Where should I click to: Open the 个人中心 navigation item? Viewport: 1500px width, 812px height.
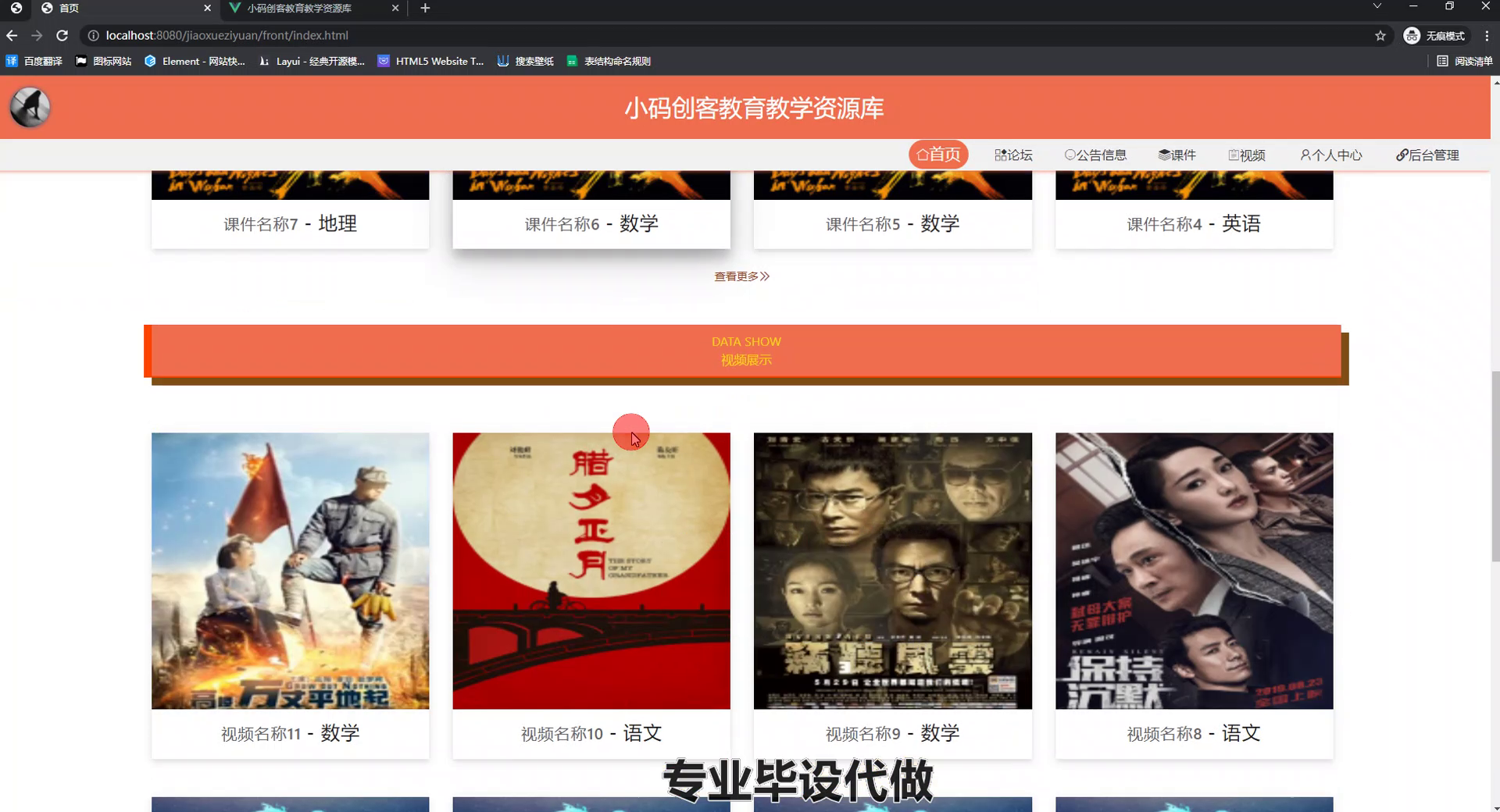click(1330, 155)
